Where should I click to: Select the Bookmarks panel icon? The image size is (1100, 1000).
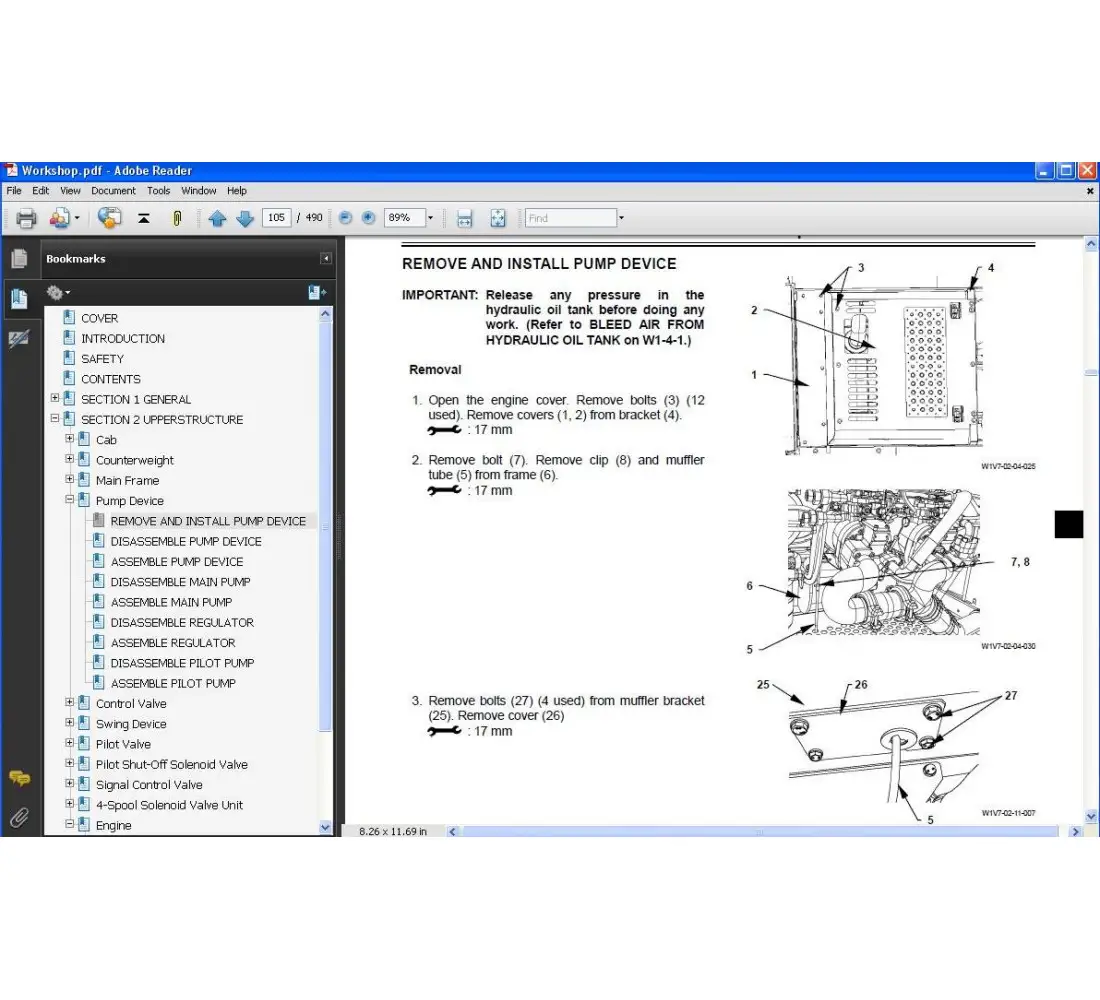[x=19, y=296]
